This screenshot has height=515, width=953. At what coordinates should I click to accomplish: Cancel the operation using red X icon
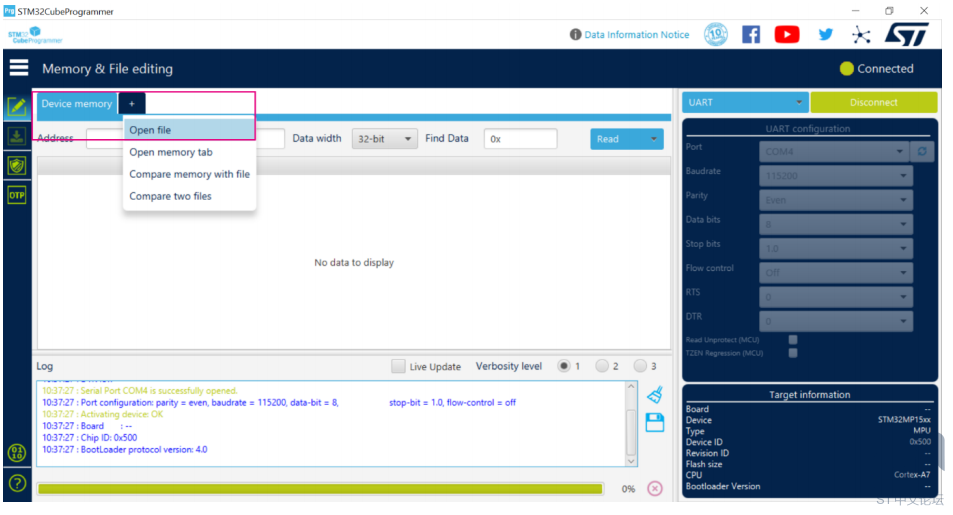(655, 488)
